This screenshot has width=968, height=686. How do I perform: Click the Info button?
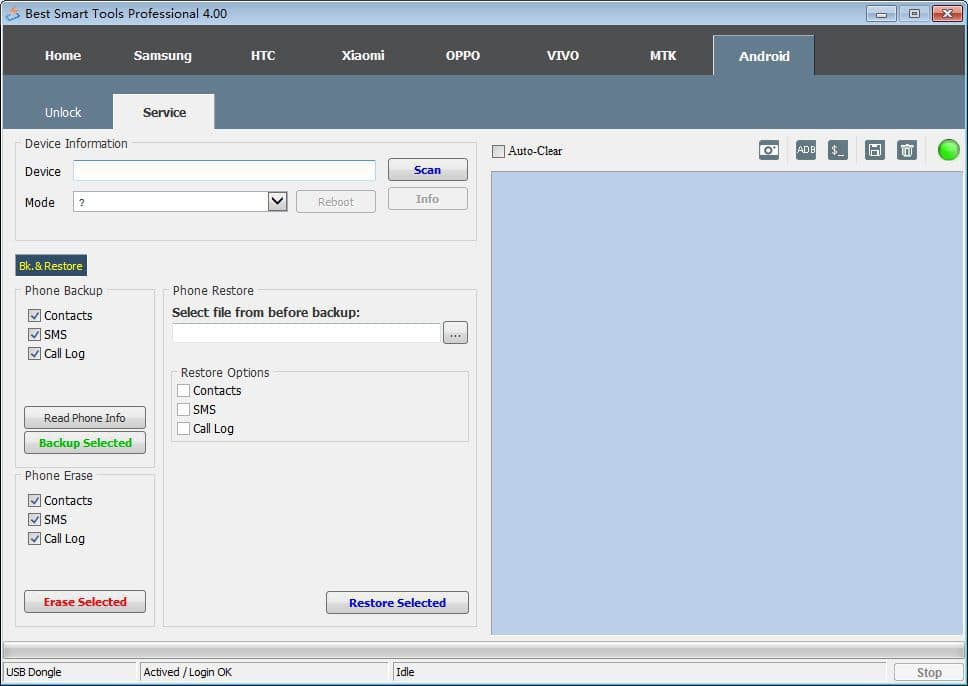click(428, 199)
